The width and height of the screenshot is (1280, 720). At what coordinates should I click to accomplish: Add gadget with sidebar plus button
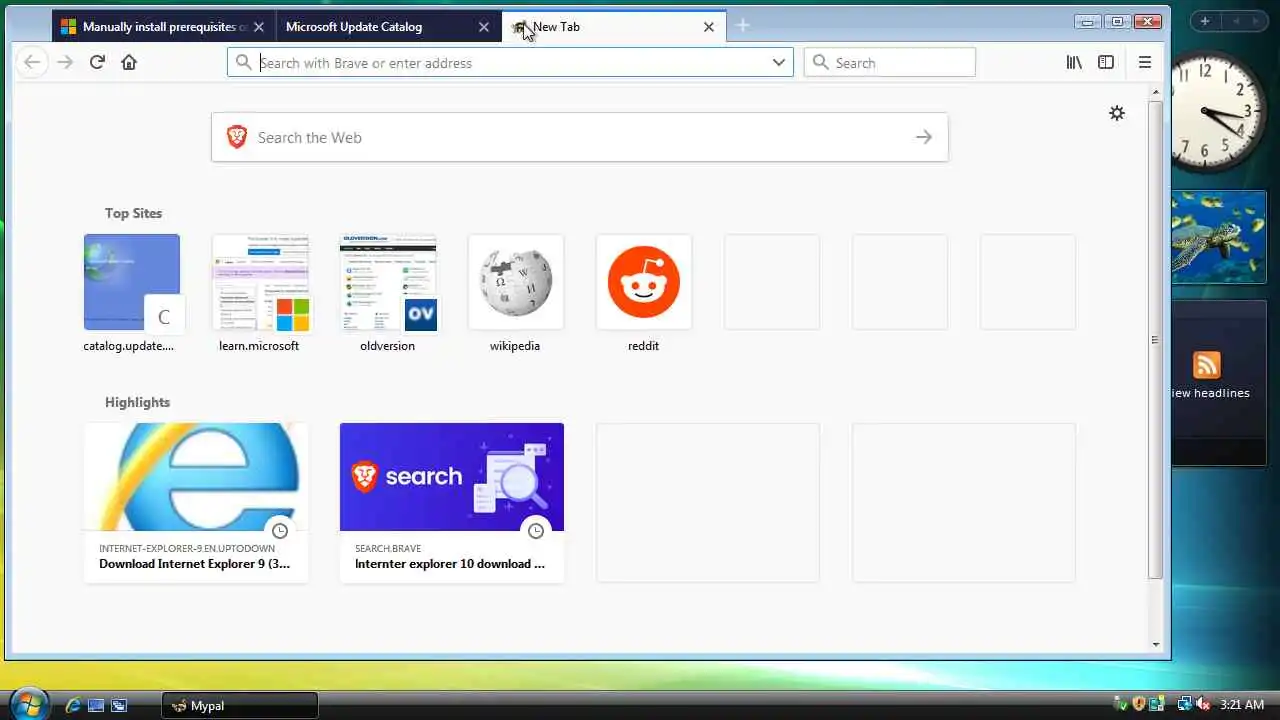(1205, 21)
